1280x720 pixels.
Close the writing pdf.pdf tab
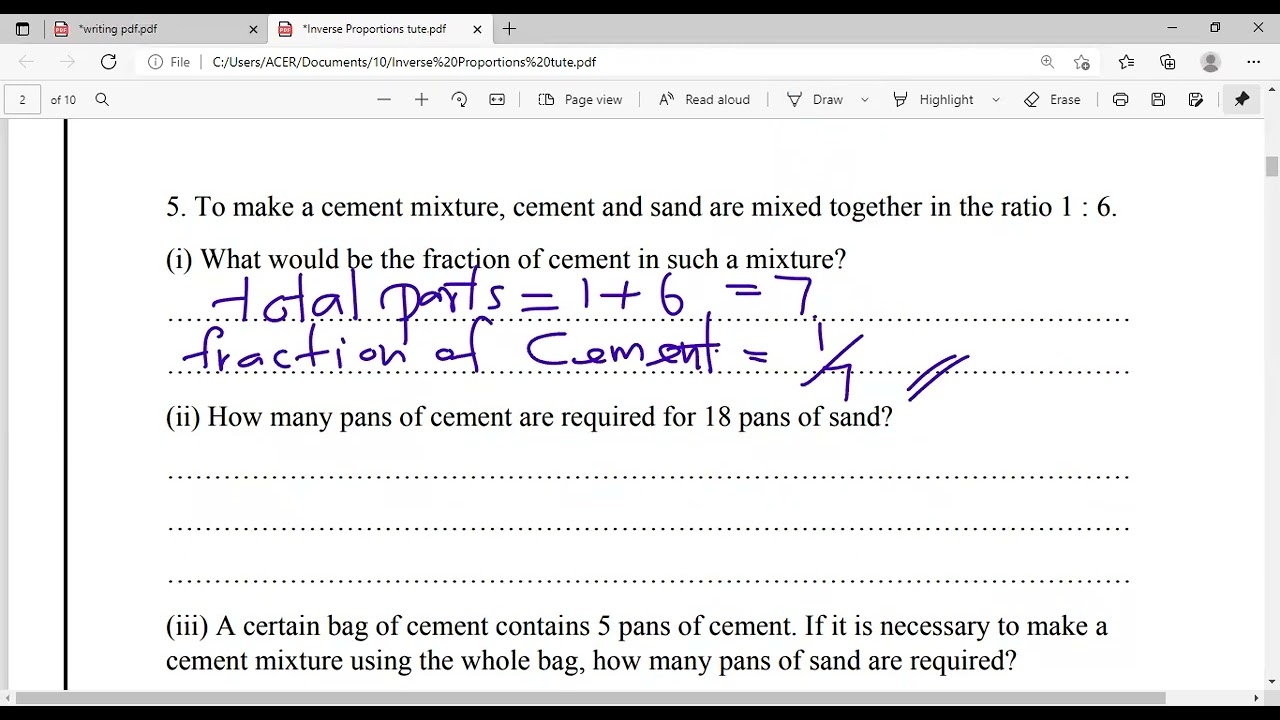click(253, 29)
